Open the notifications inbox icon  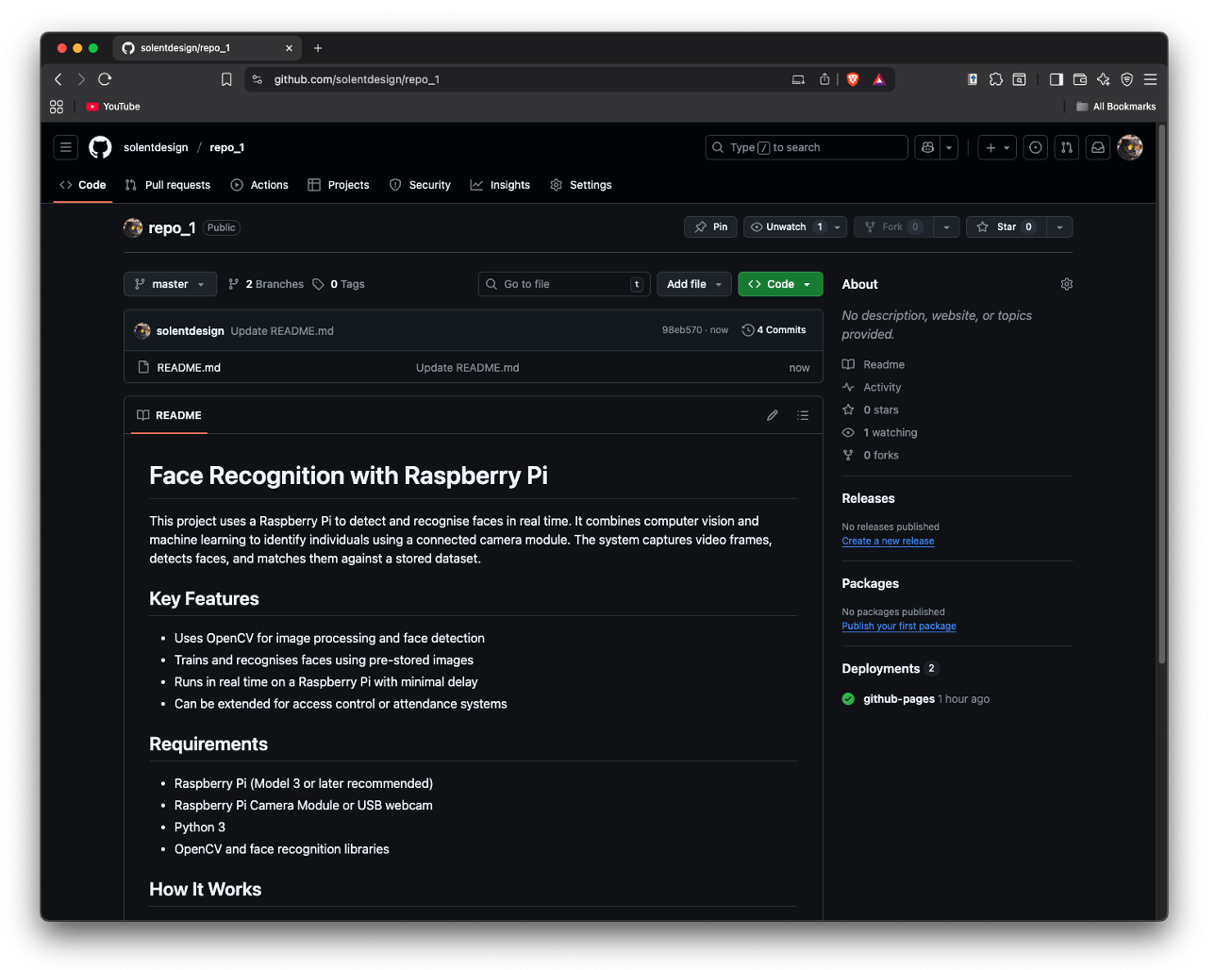(1098, 147)
